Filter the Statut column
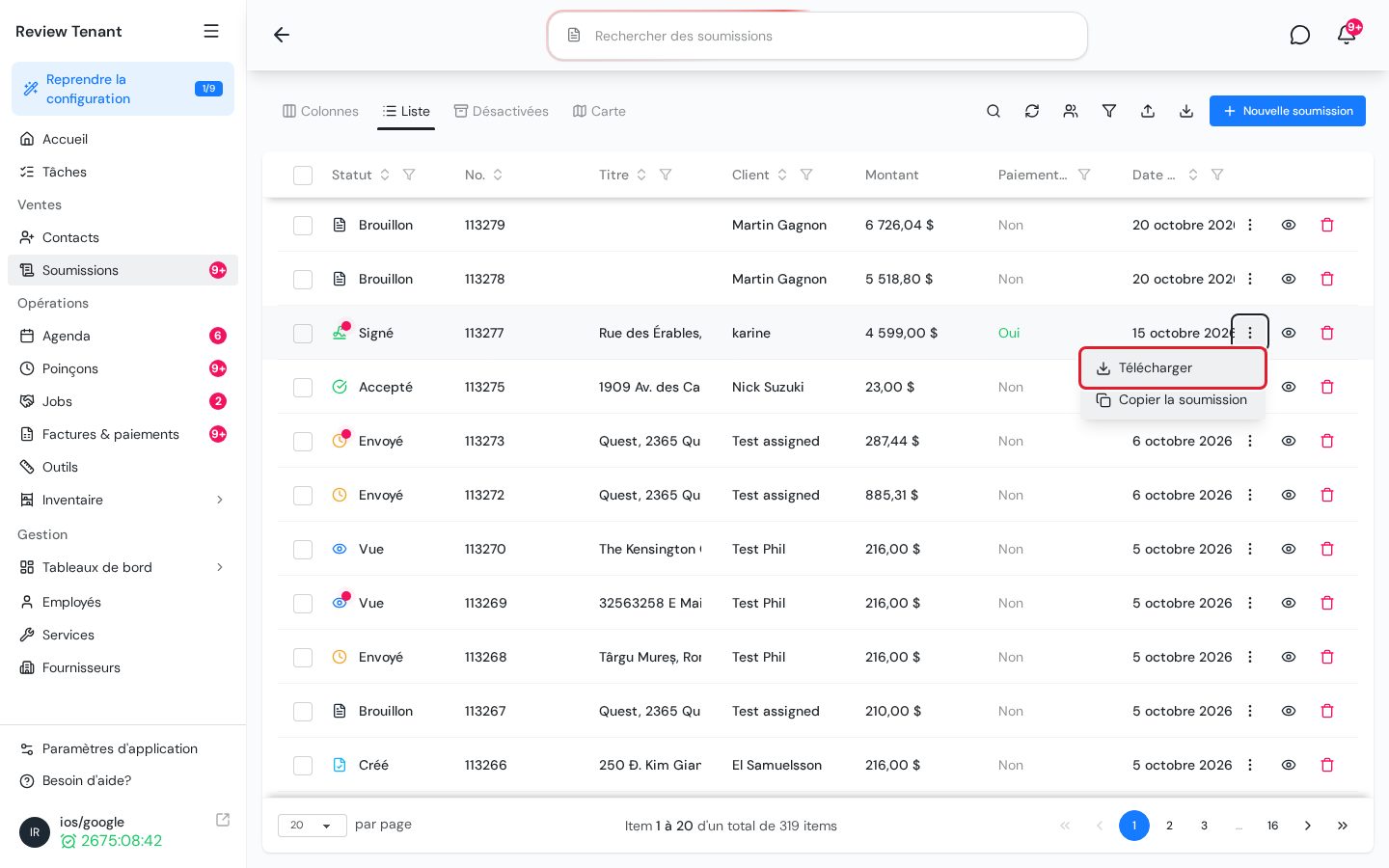Viewport: 1389px width, 868px height. coord(409,175)
